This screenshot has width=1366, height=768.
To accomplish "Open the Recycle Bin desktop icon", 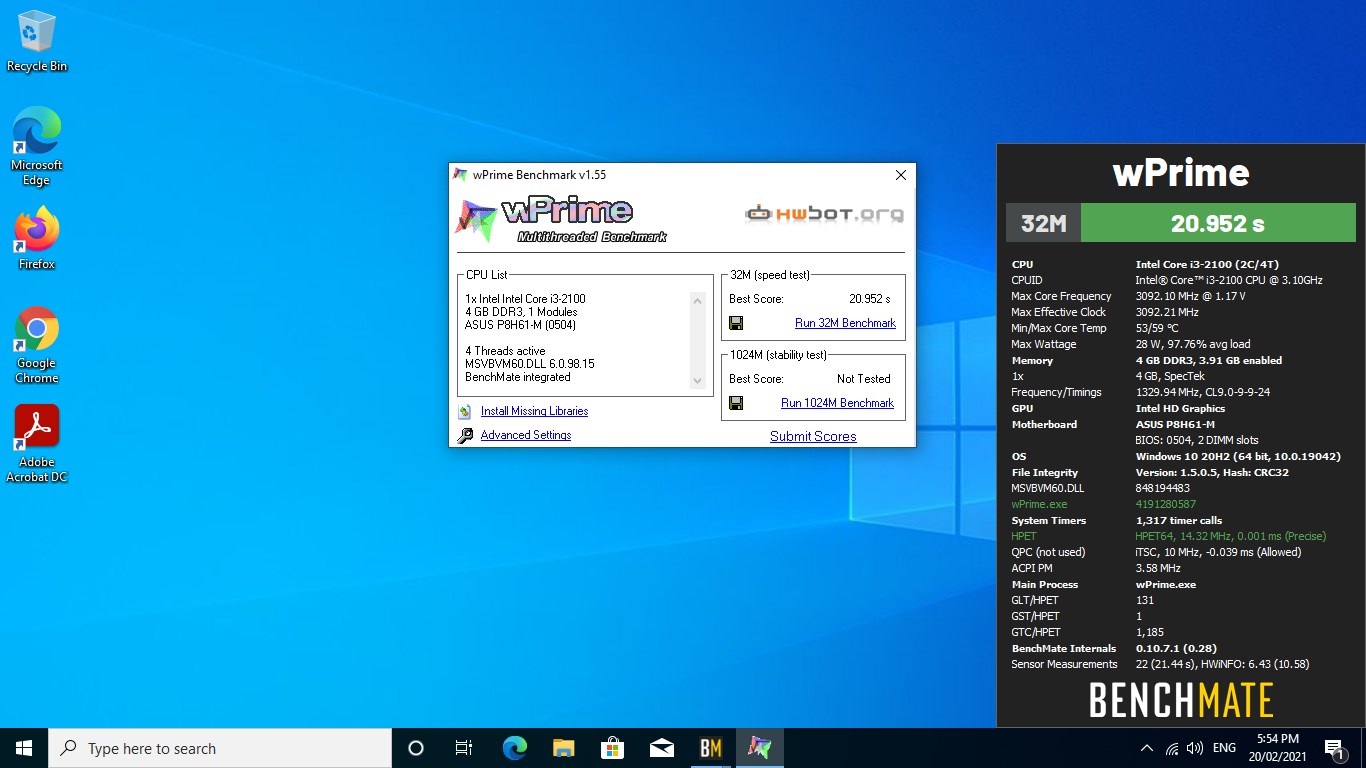I will (x=37, y=41).
